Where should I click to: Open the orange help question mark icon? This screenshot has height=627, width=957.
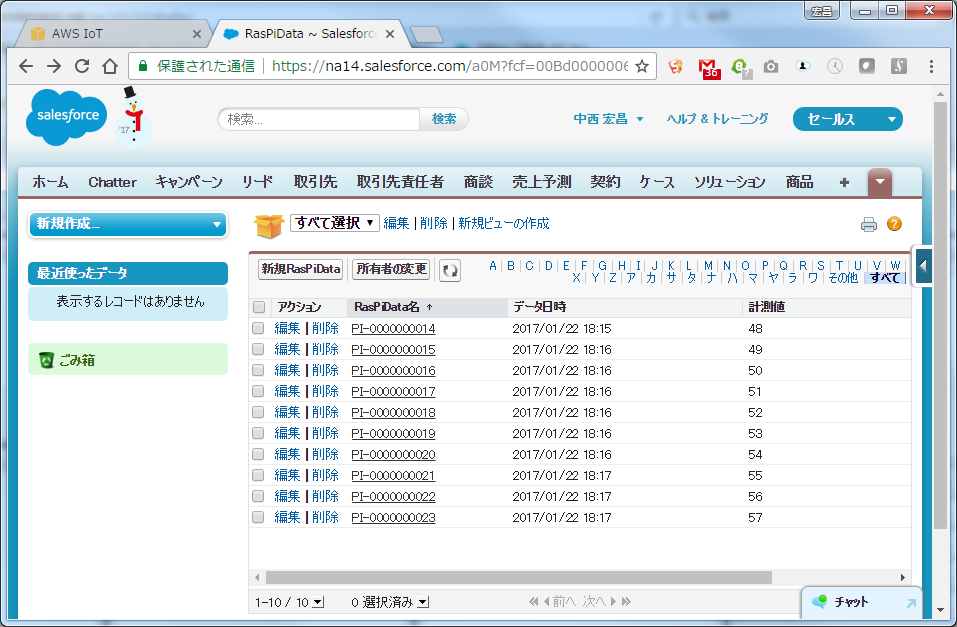(894, 224)
